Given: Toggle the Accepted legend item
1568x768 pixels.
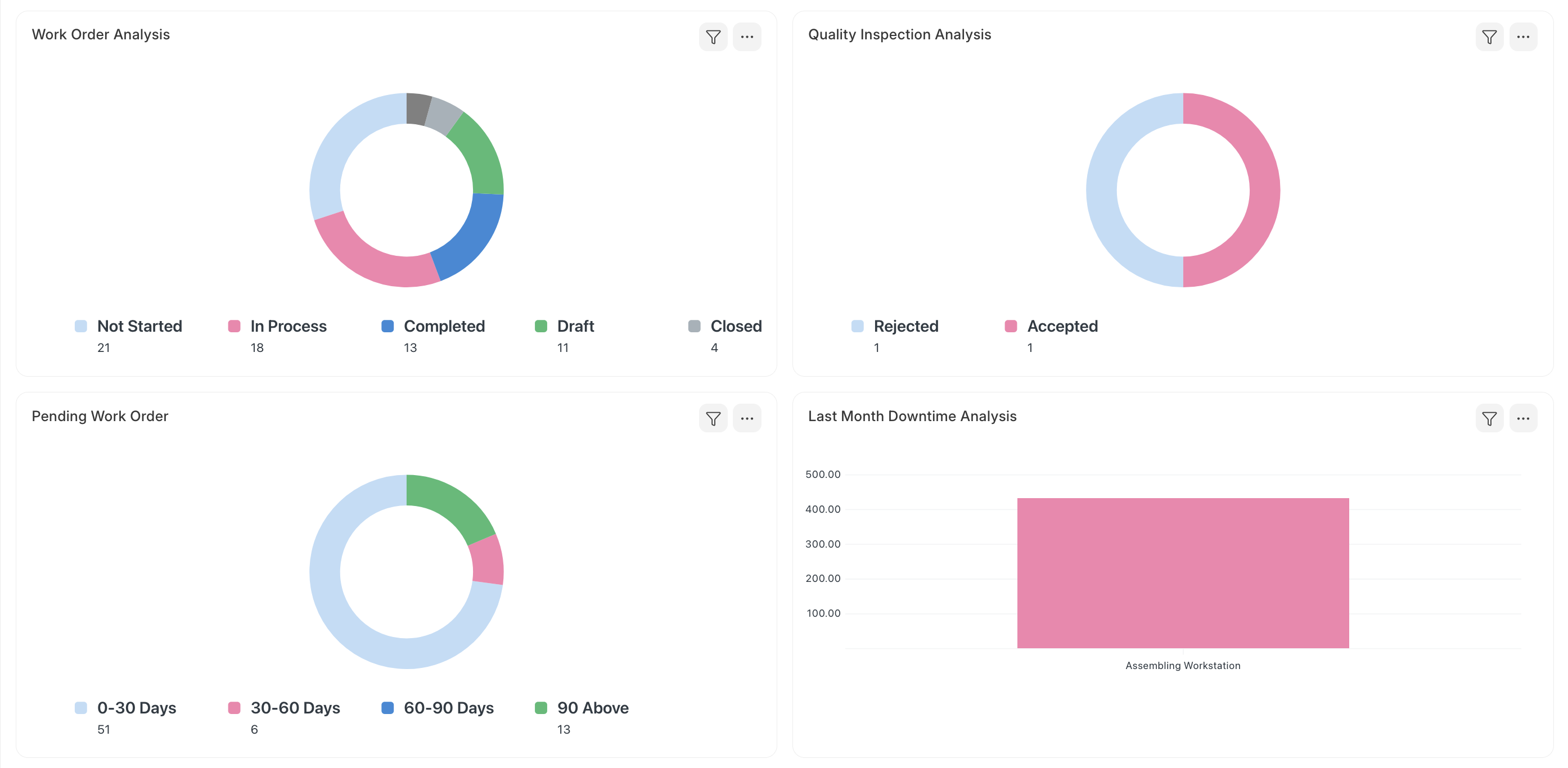Looking at the screenshot, I should pos(1062,326).
